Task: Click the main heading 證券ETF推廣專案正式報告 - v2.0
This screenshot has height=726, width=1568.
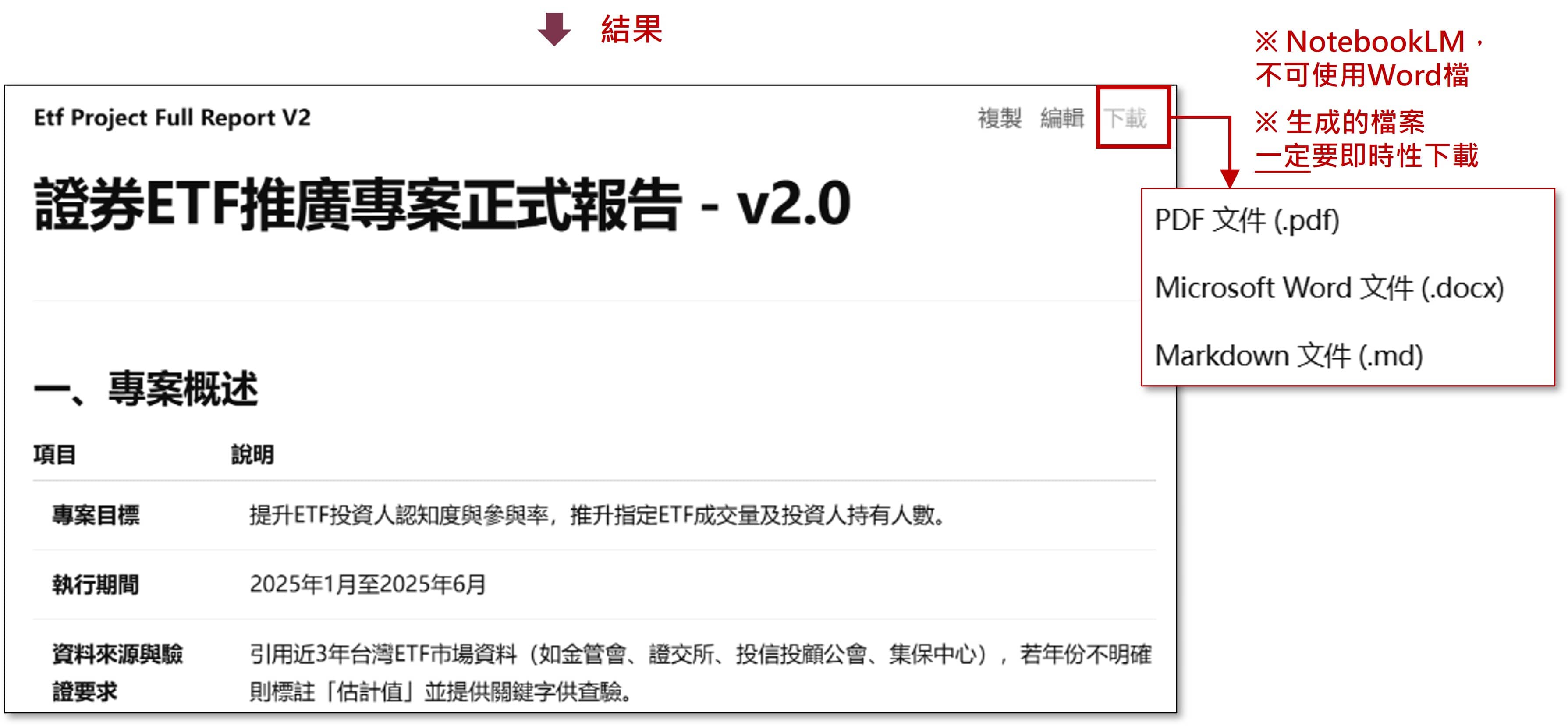Action: coord(442,205)
